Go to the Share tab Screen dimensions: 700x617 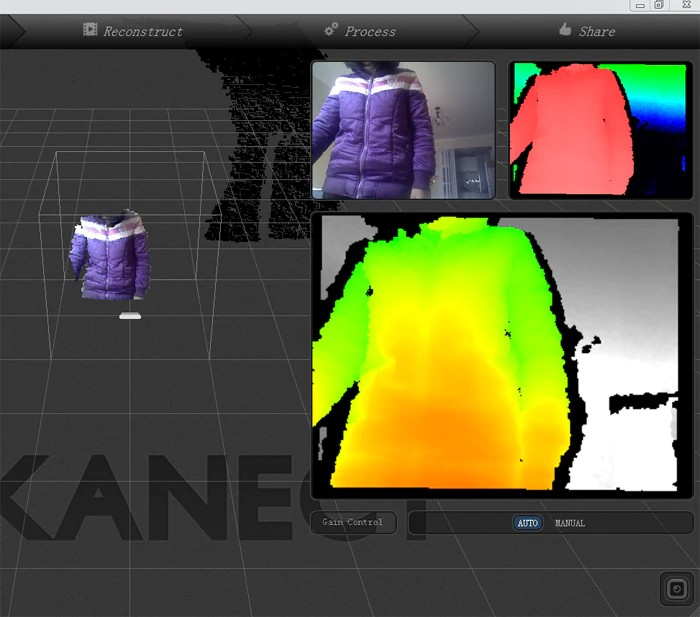(596, 31)
